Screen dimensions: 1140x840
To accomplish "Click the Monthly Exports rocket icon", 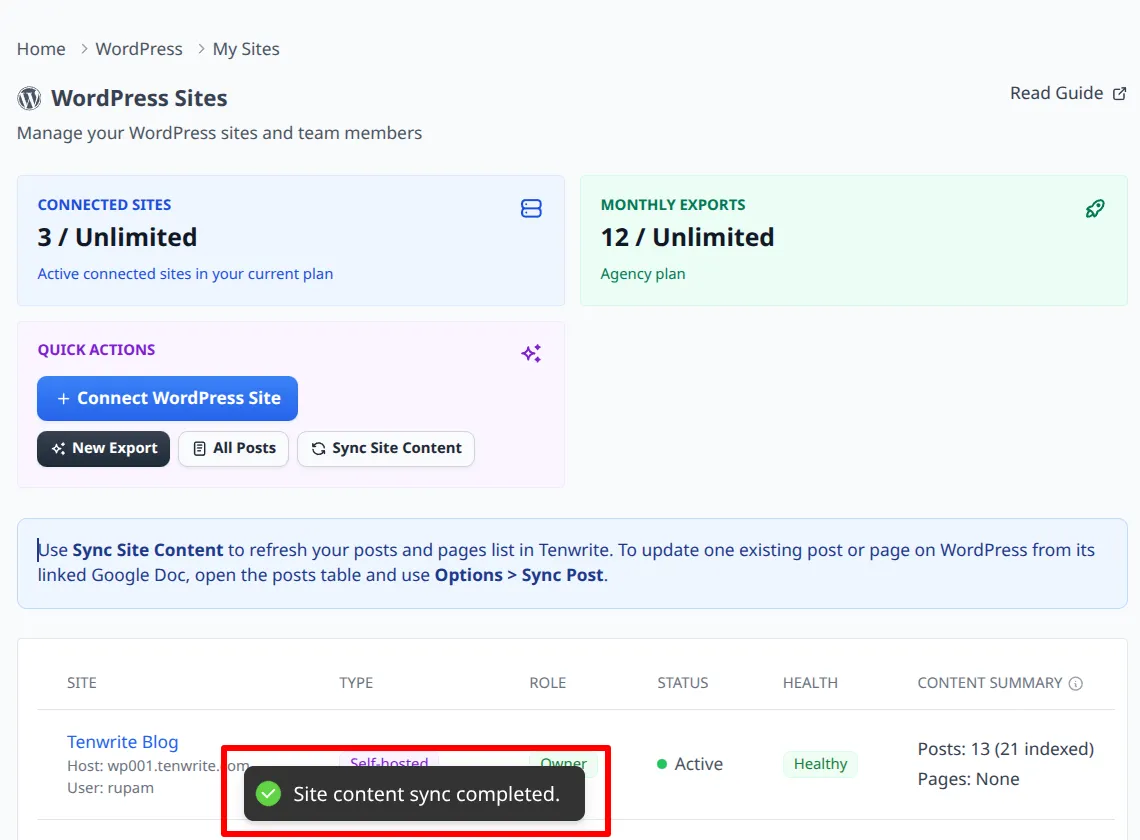I will click(x=1095, y=209).
